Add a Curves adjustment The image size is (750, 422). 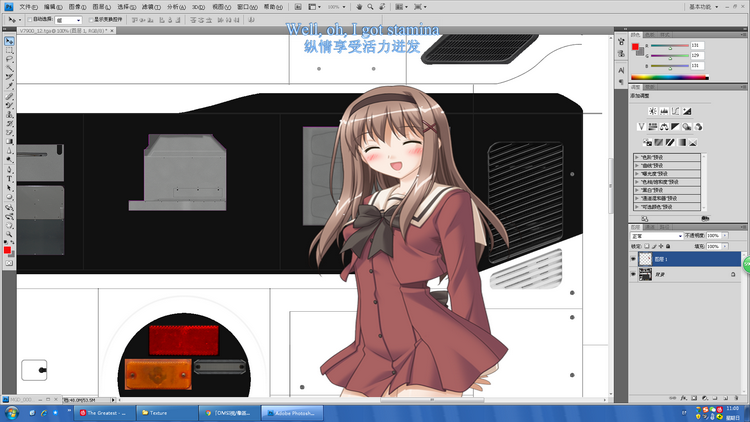click(675, 111)
